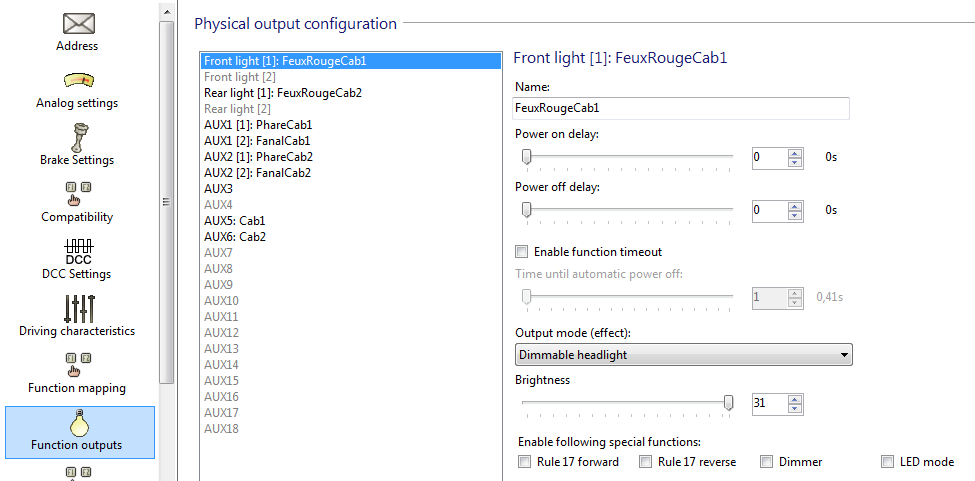Image resolution: width=975 pixels, height=481 pixels.
Task: Open Output mode effect dropdown
Action: tap(683, 354)
